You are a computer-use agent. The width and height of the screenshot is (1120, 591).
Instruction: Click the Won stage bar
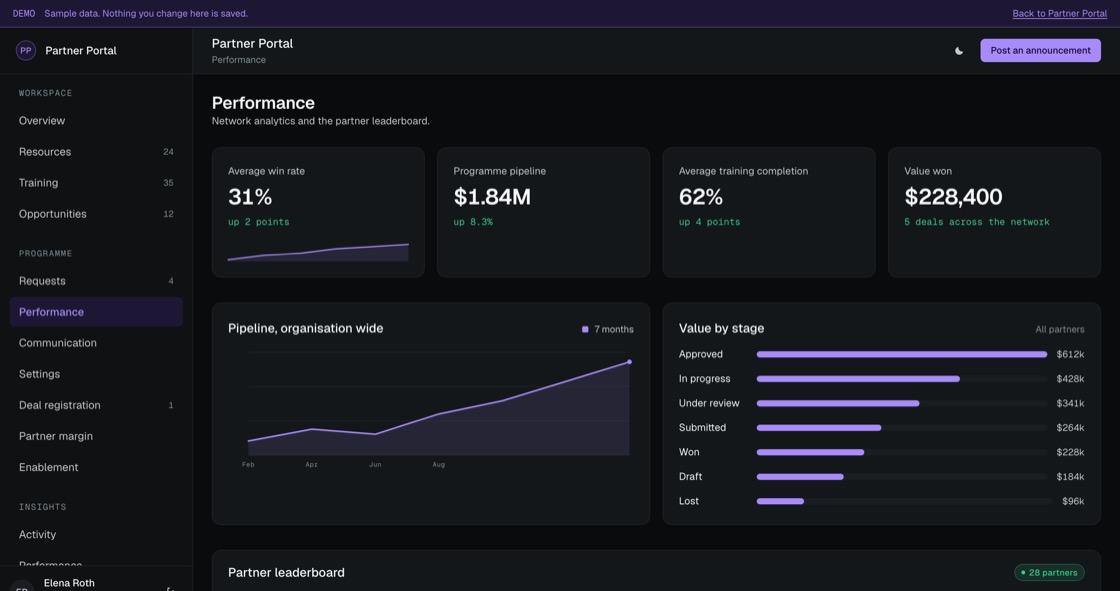(x=901, y=452)
